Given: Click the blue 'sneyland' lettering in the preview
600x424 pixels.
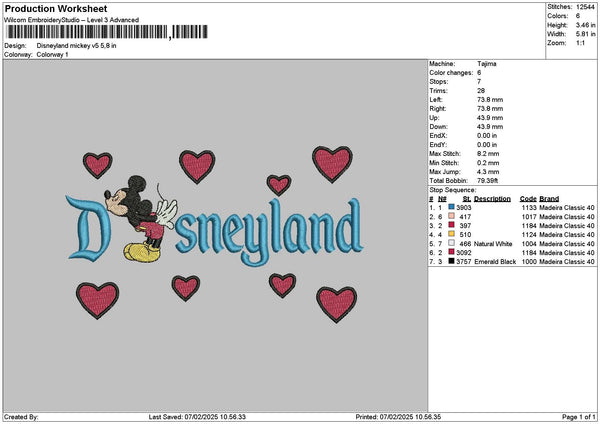Looking at the screenshot, I should click(269, 232).
